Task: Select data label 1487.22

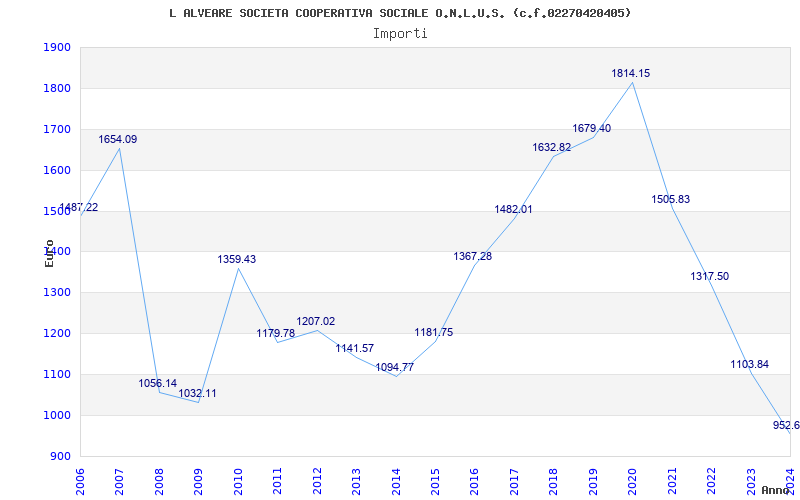Action: (79, 208)
